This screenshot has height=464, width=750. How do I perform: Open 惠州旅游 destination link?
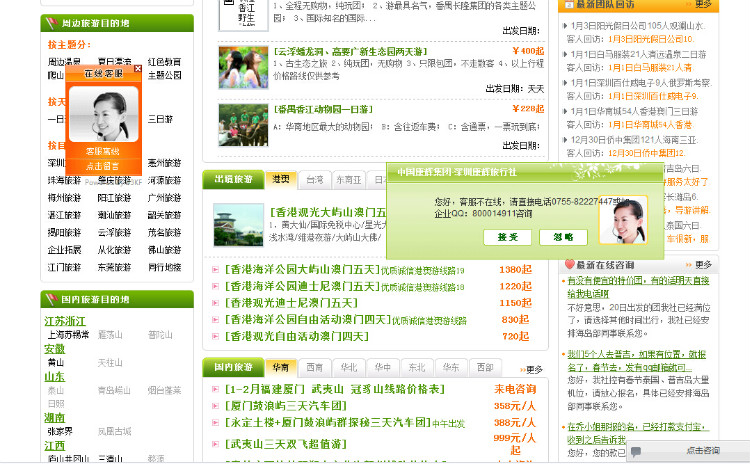pyautogui.click(x=165, y=163)
